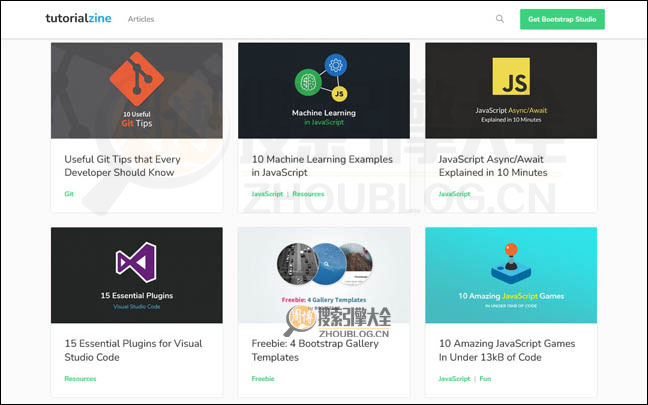Open the Machine Learning in JavaScript thumbnail
This screenshot has width=648, height=405.
[323, 90]
